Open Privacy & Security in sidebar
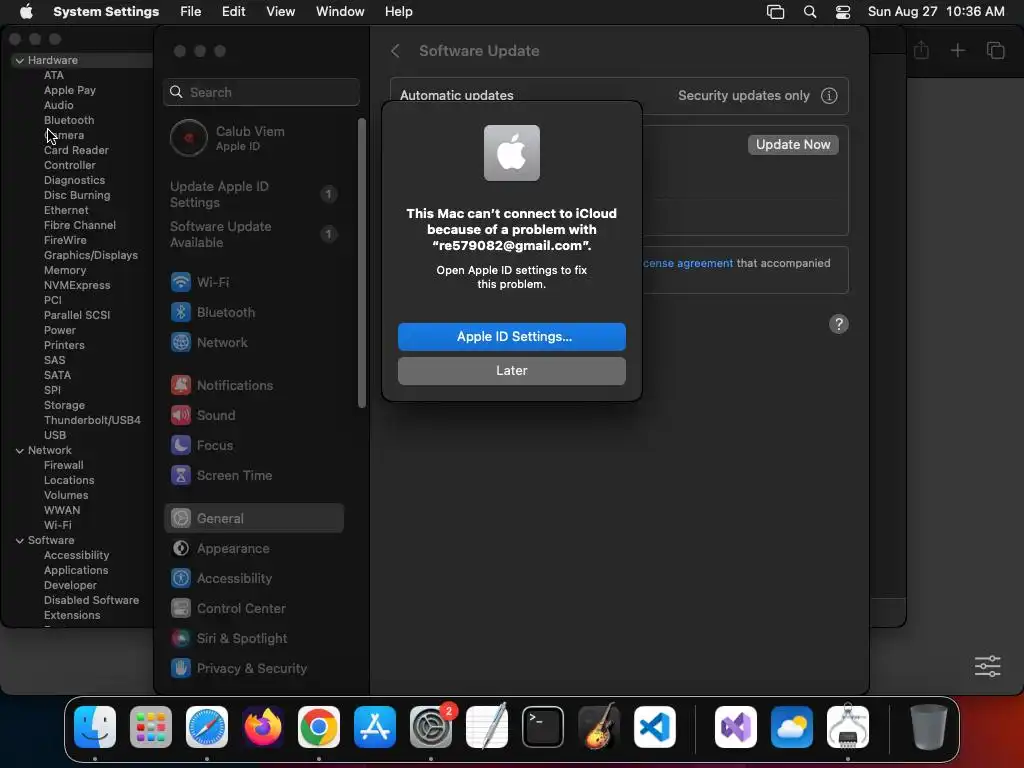The width and height of the screenshot is (1024, 768). coord(253,668)
